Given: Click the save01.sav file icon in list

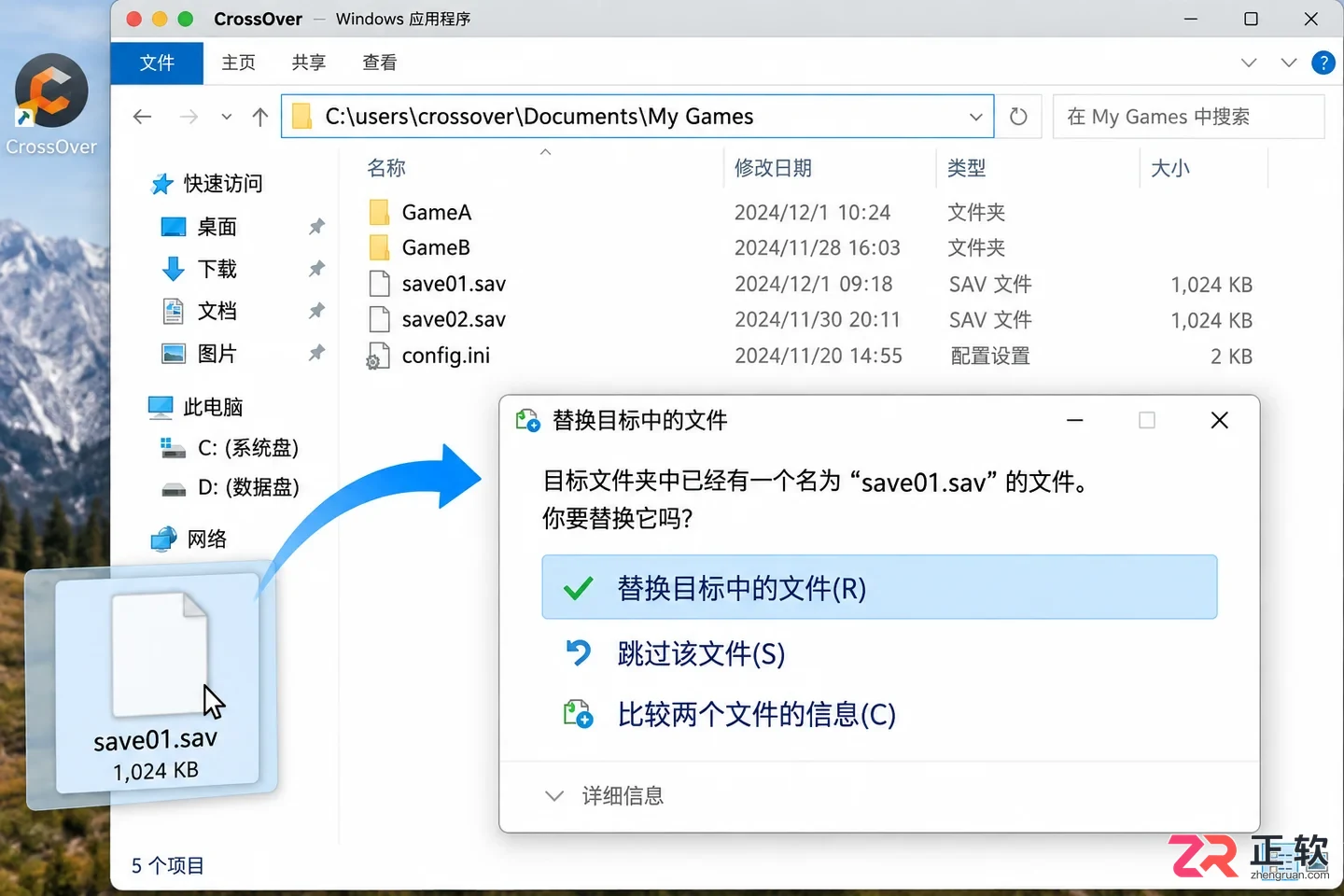Looking at the screenshot, I should pos(379,284).
